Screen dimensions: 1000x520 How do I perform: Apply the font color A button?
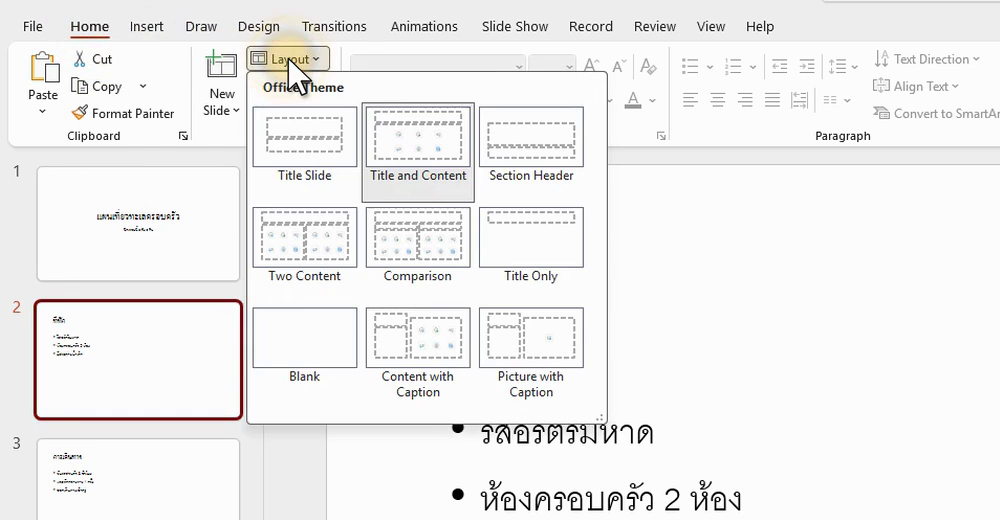click(x=633, y=100)
